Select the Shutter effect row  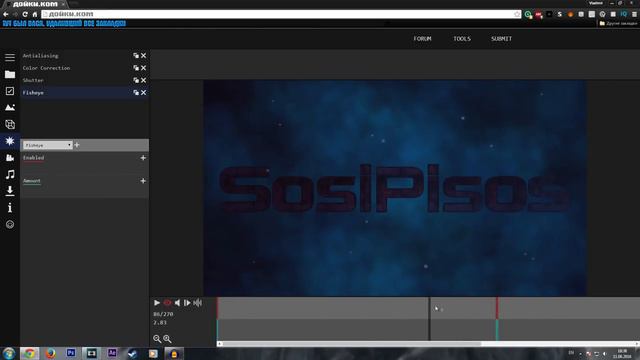(84, 80)
